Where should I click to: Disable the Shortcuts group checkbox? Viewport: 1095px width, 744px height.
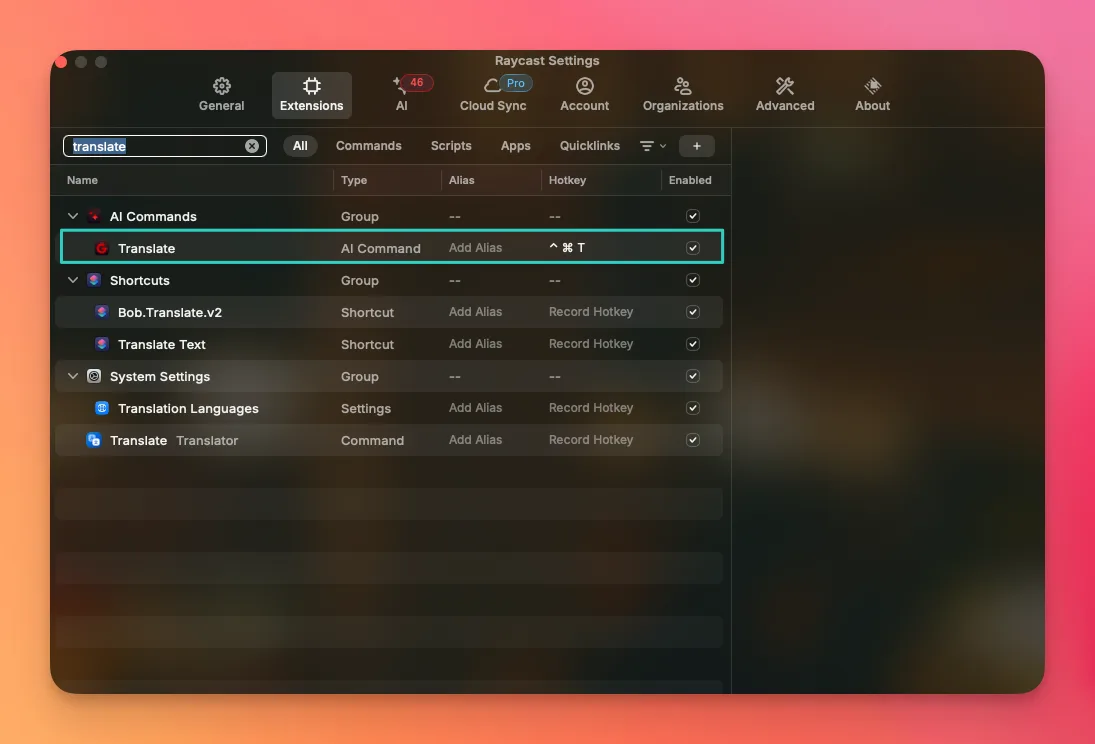[693, 280]
